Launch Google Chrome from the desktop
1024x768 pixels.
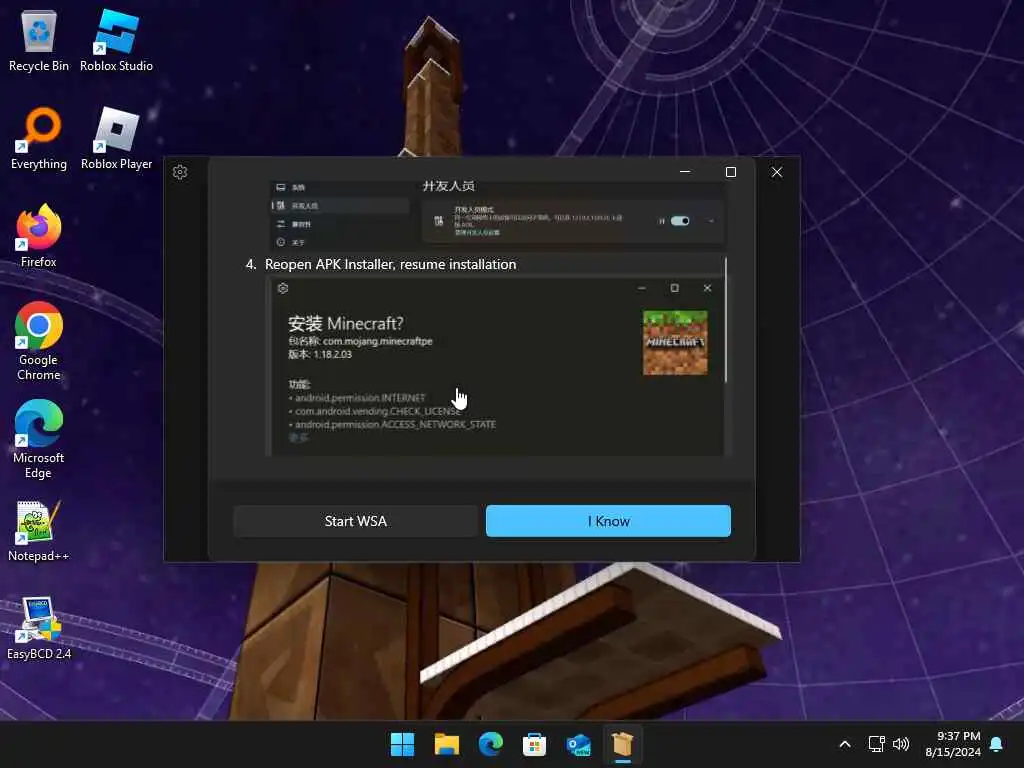coord(39,341)
